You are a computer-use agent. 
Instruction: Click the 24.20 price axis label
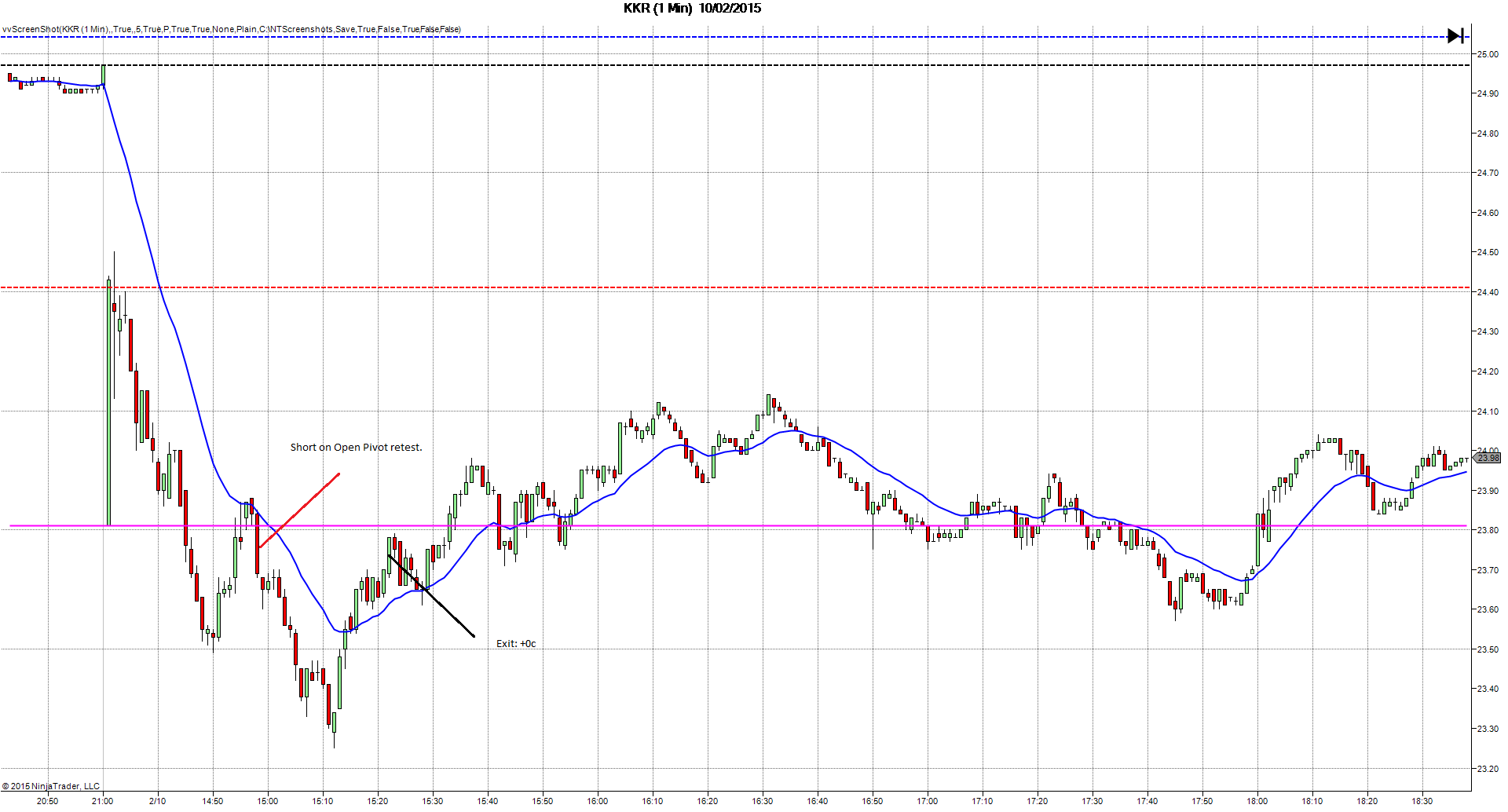1488,371
